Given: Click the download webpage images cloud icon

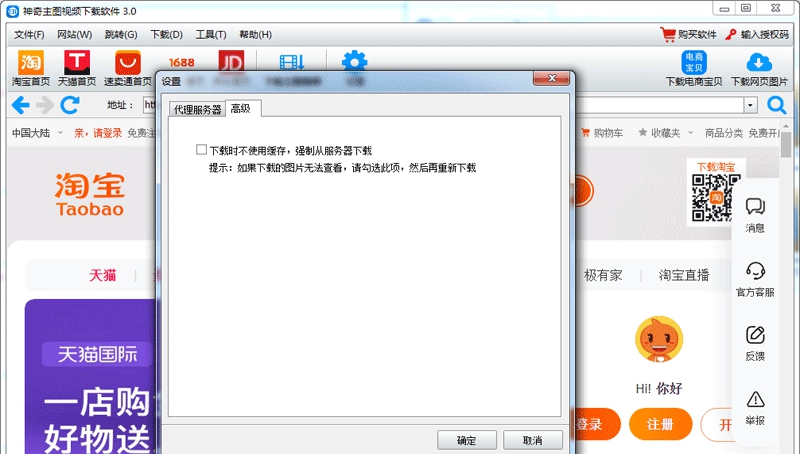Looking at the screenshot, I should pyautogui.click(x=759, y=68).
